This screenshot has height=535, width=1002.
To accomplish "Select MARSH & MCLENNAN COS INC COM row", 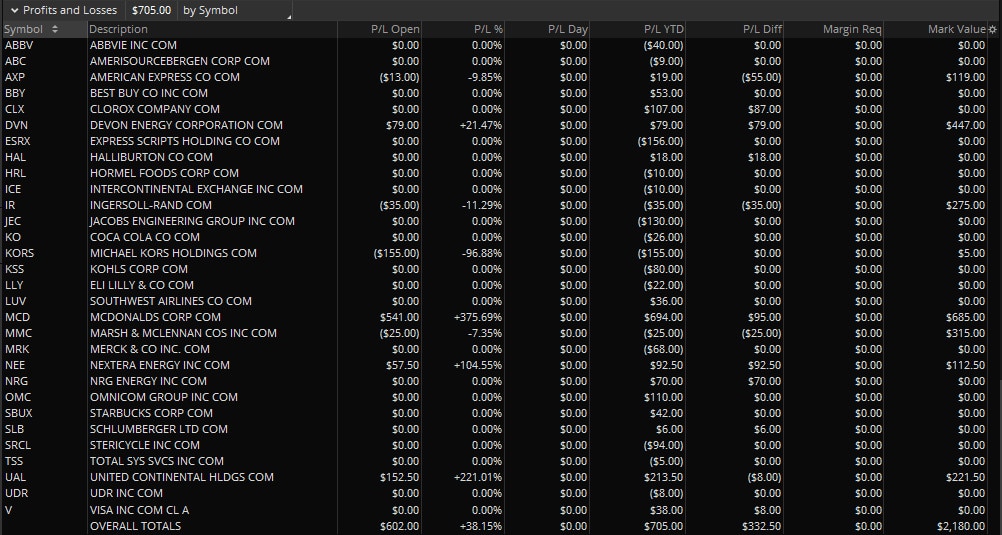I will [501, 333].
